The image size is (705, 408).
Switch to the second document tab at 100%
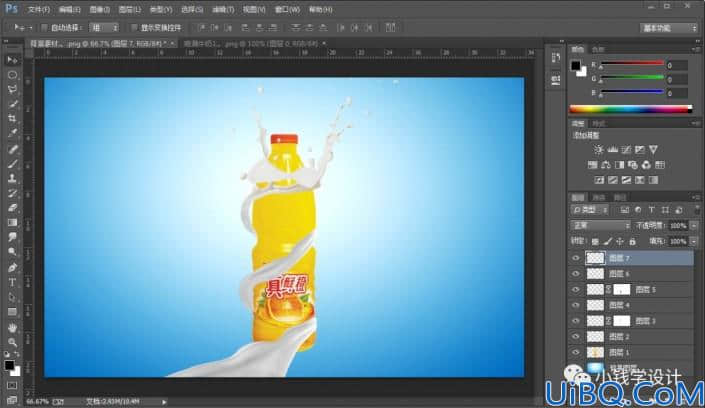[x=254, y=44]
